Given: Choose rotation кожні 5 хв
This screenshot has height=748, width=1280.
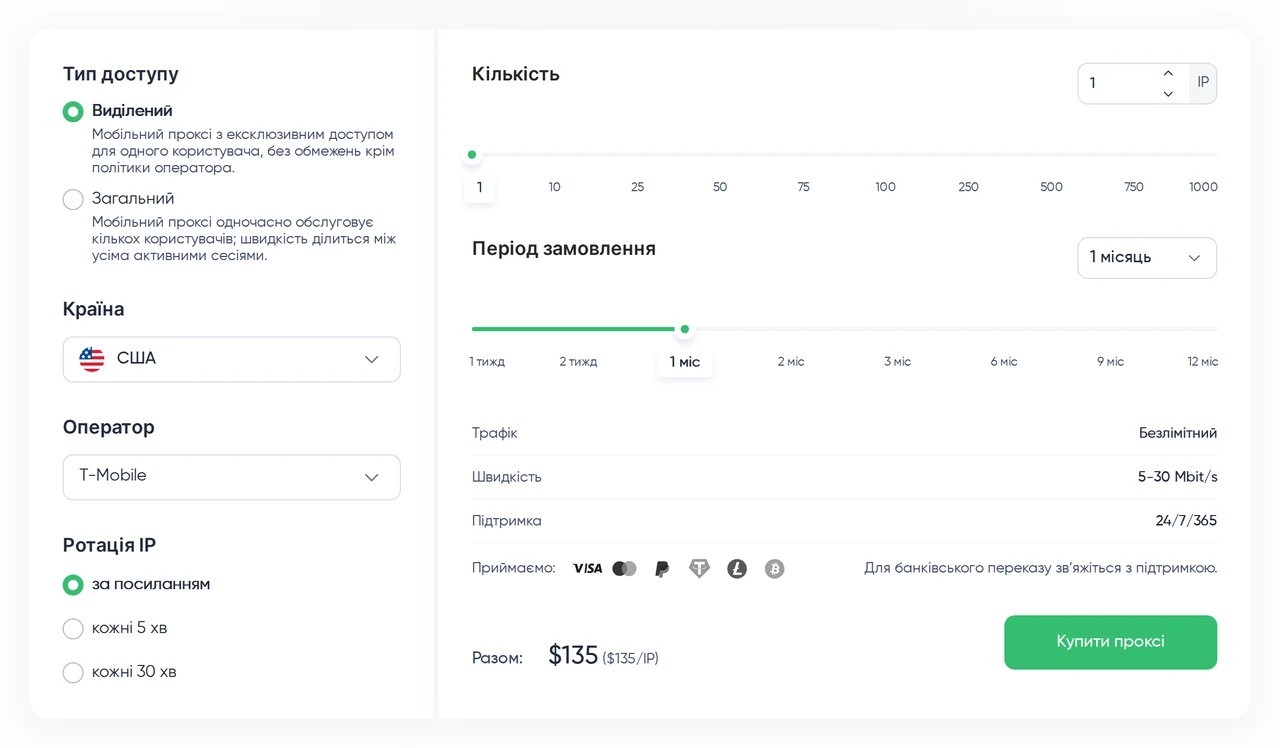Looking at the screenshot, I should click(x=73, y=628).
